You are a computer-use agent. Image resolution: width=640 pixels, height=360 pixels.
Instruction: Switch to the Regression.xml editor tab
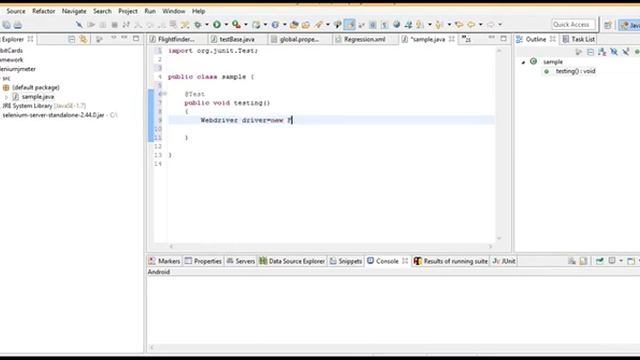tap(364, 39)
